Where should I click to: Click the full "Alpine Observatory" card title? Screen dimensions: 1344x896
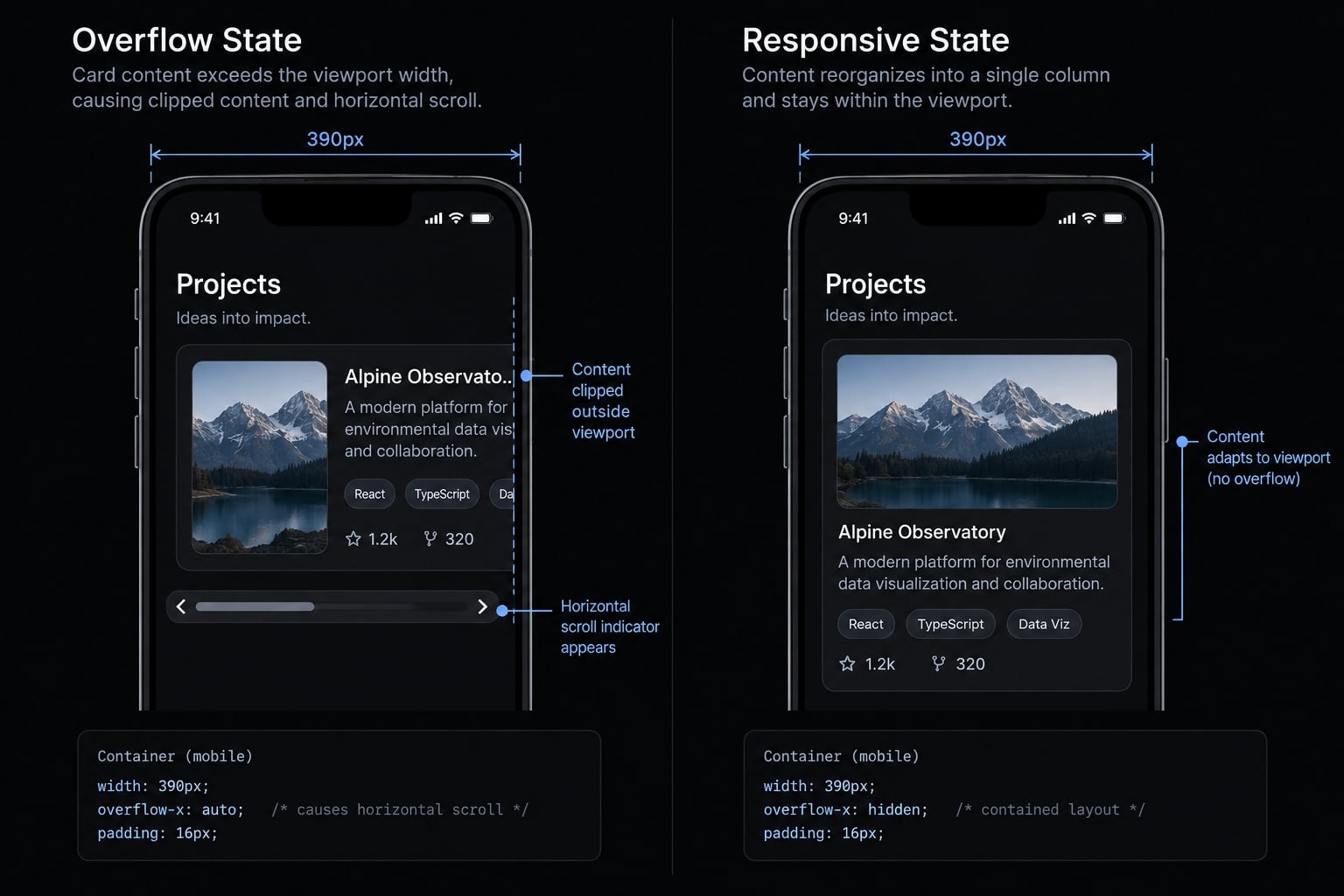922,532
